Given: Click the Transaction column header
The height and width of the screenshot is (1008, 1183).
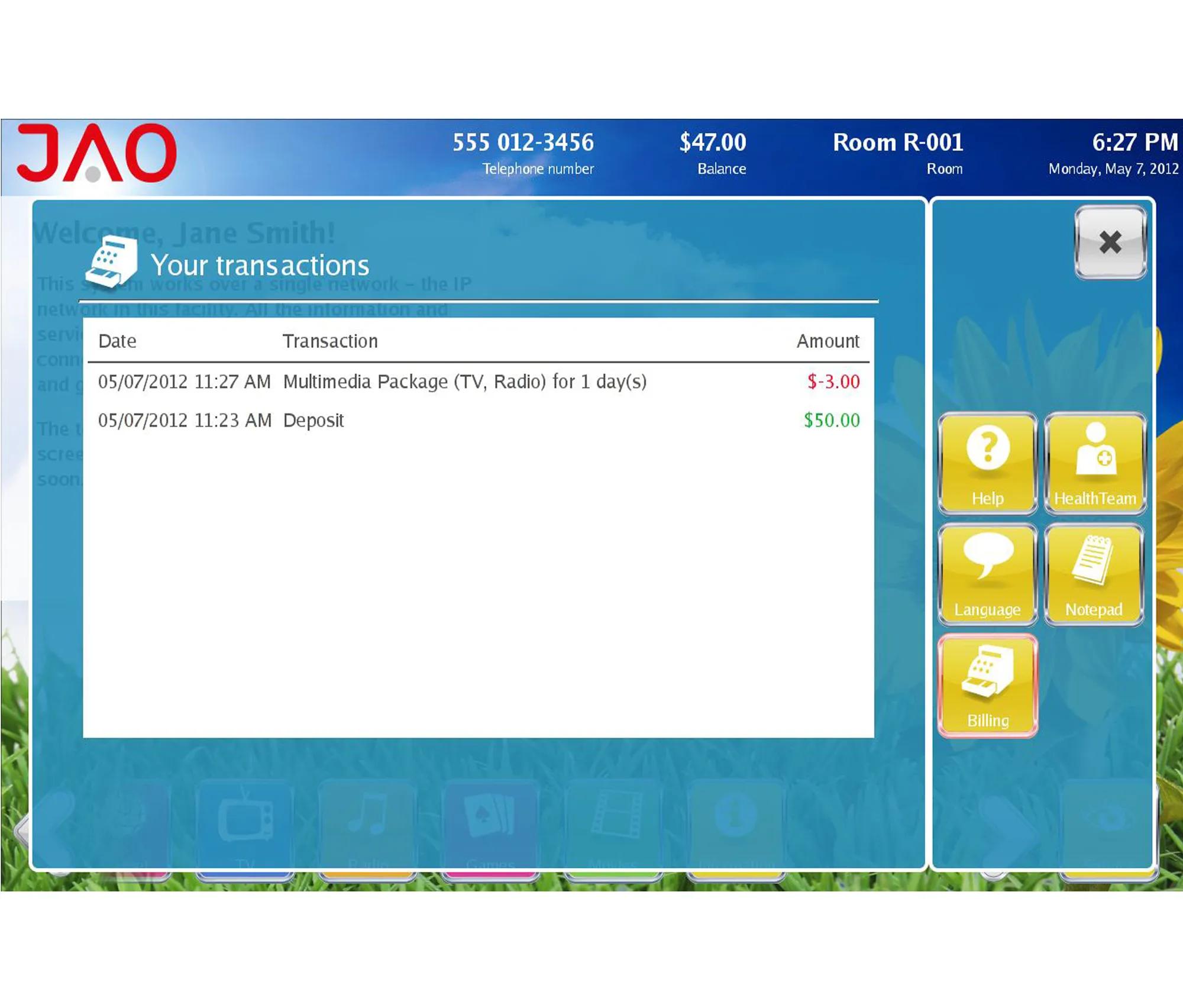Looking at the screenshot, I should tap(329, 341).
